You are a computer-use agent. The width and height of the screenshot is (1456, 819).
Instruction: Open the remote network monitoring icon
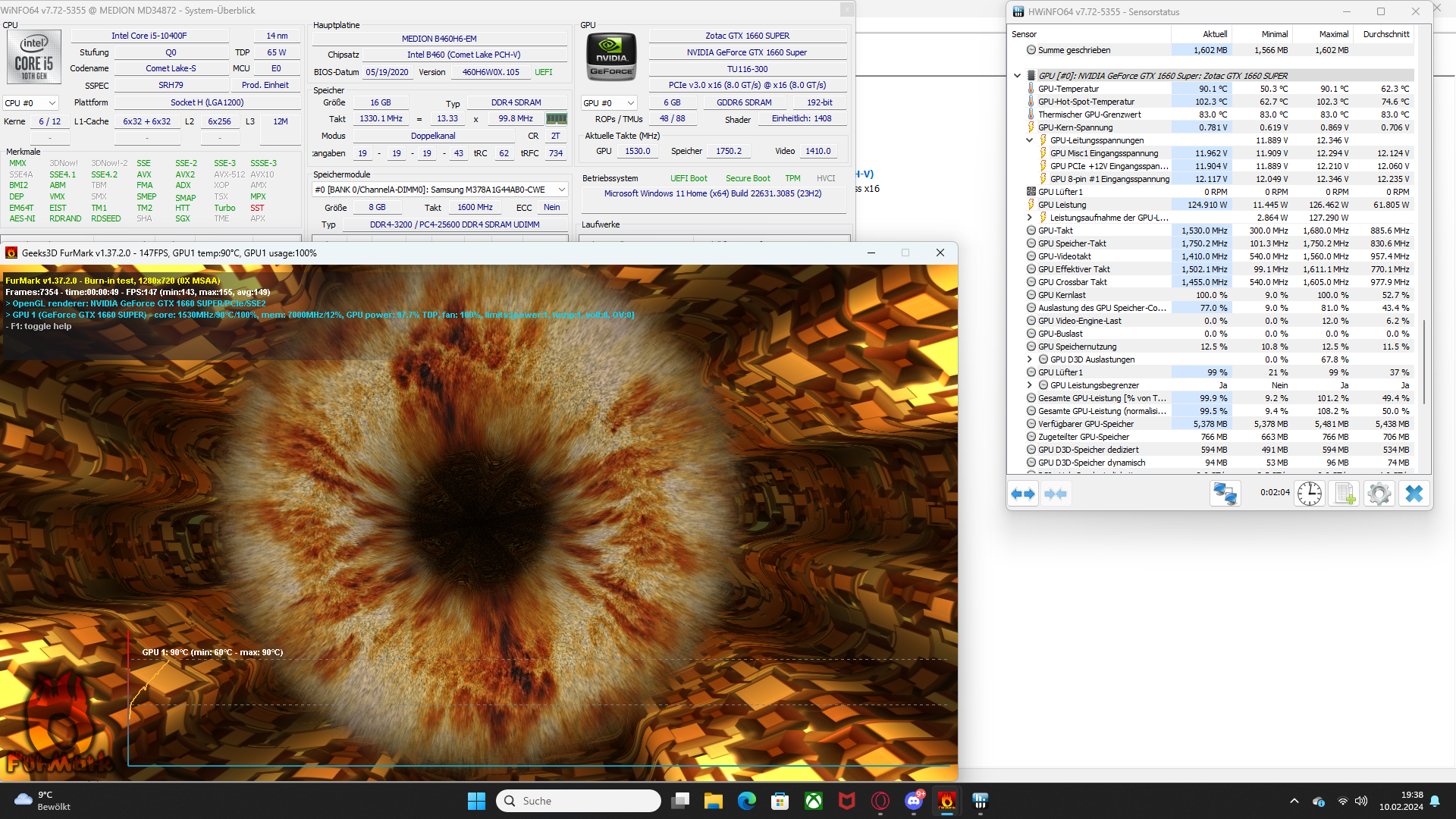pos(1225,494)
